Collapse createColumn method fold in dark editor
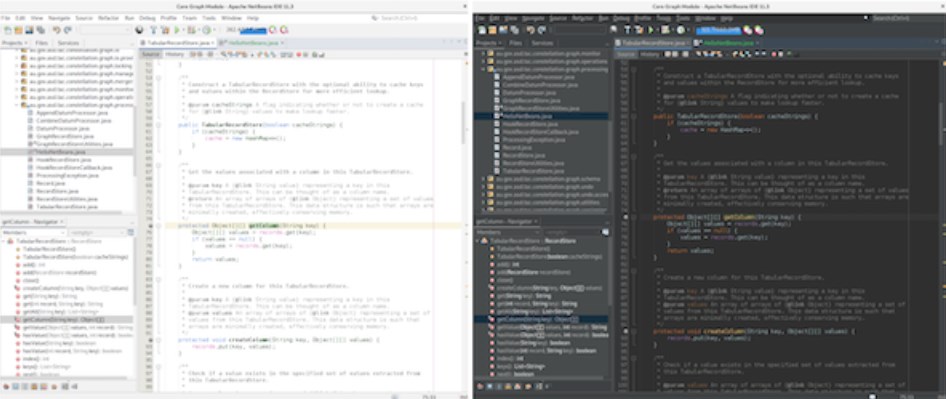The height and width of the screenshot is (399, 946). 634,331
